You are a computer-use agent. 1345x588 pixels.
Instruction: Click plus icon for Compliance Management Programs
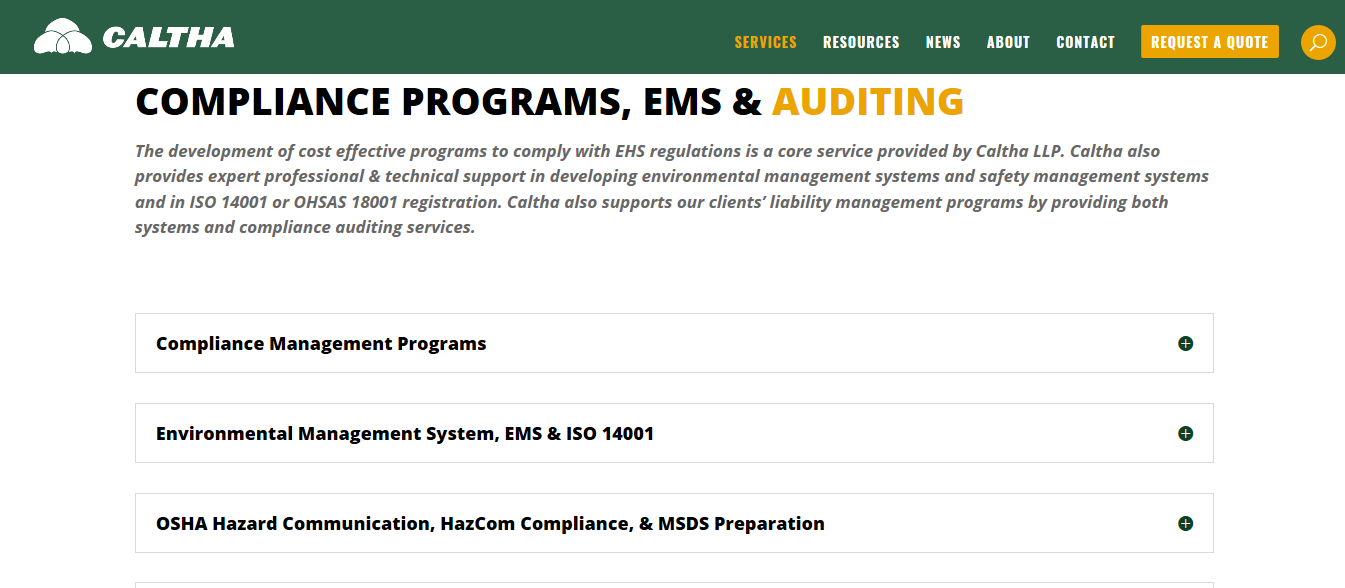pos(1185,343)
